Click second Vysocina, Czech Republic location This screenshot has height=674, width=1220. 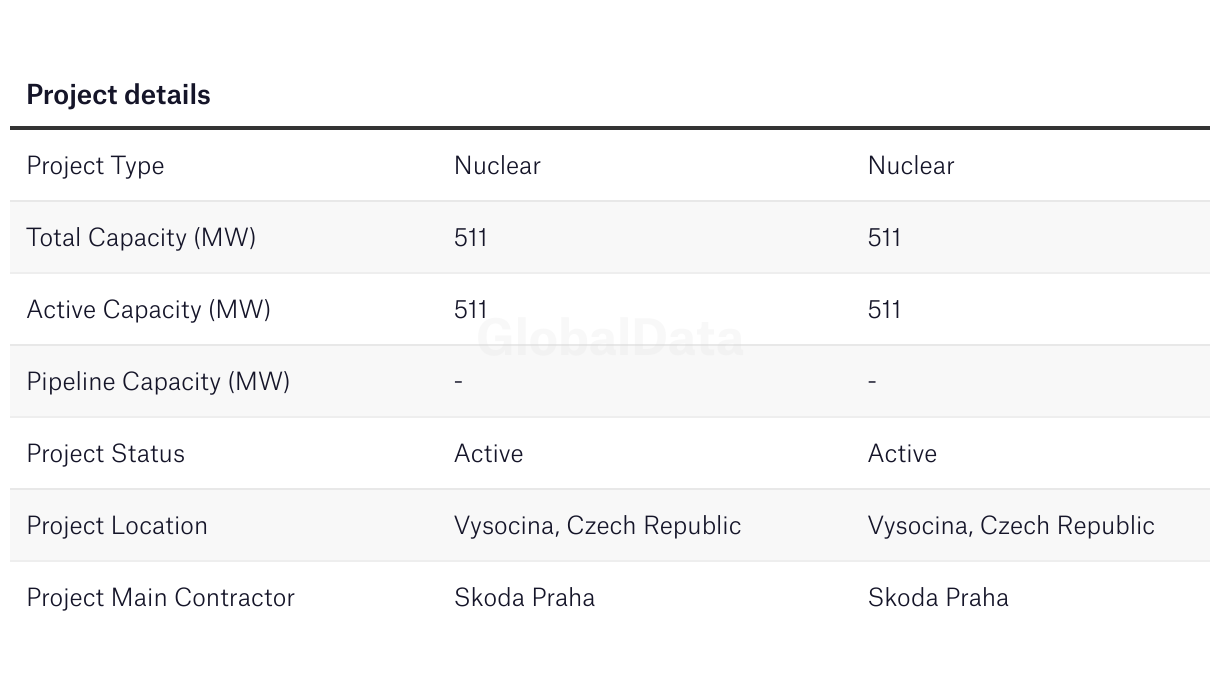tap(1012, 526)
